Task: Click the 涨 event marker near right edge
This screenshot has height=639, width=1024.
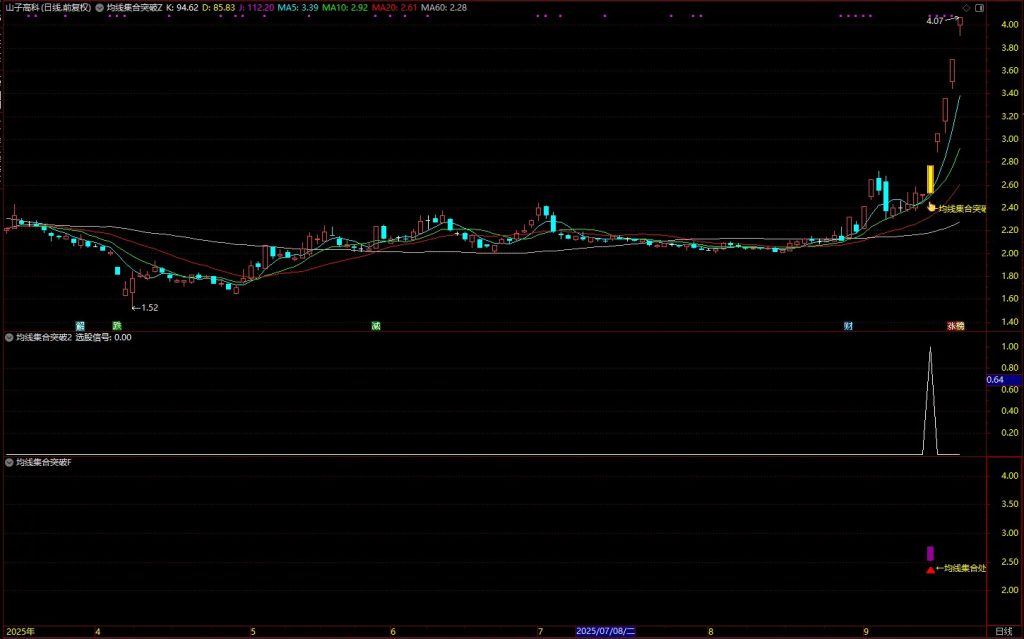Action: (x=953, y=325)
